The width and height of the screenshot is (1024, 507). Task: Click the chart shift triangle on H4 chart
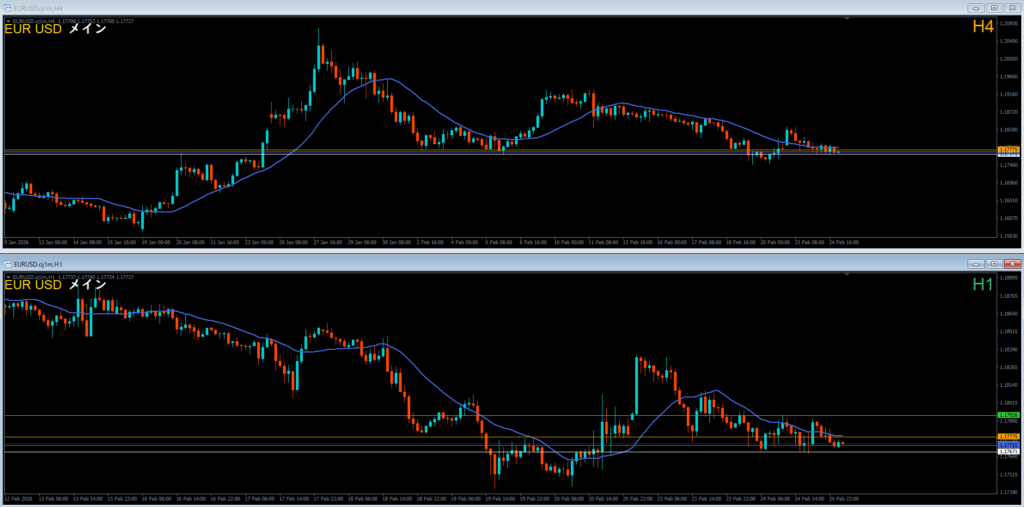click(x=847, y=19)
